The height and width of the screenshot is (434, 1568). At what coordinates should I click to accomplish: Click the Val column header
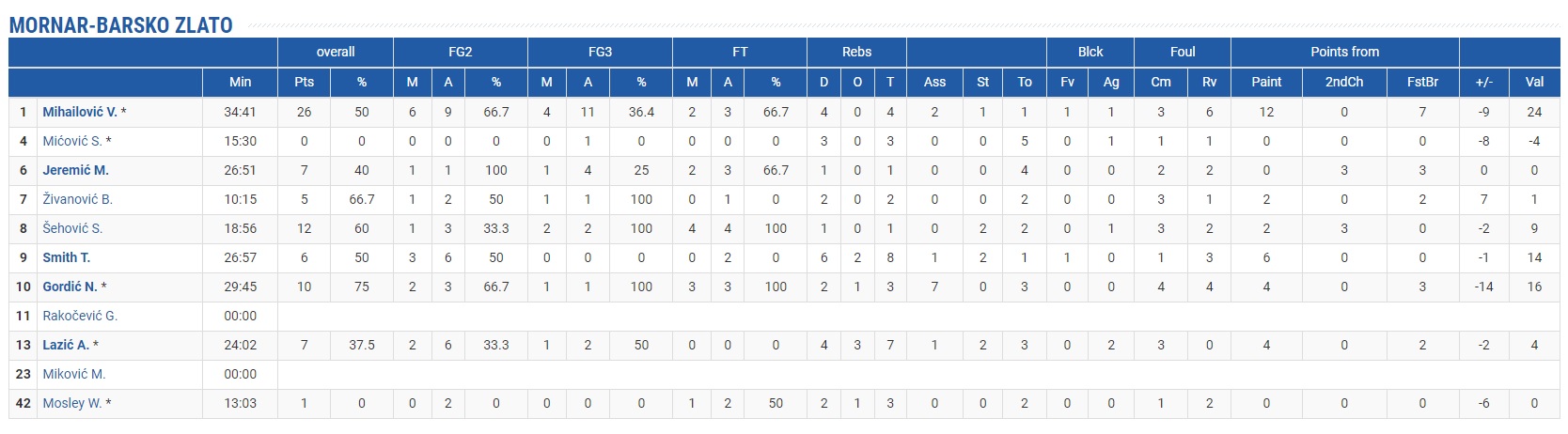coord(1534,82)
